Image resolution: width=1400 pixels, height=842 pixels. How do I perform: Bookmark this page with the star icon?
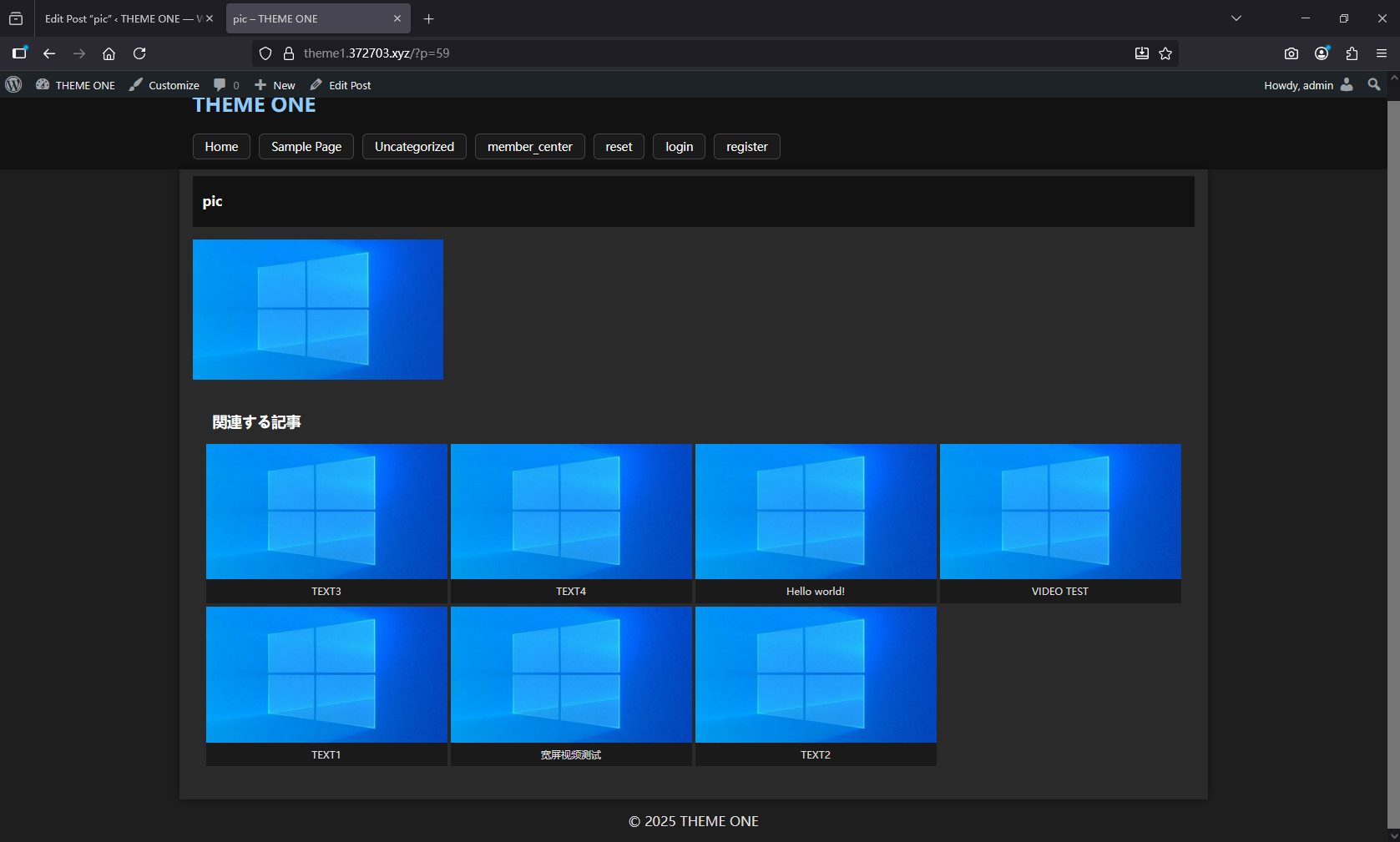point(1165,53)
